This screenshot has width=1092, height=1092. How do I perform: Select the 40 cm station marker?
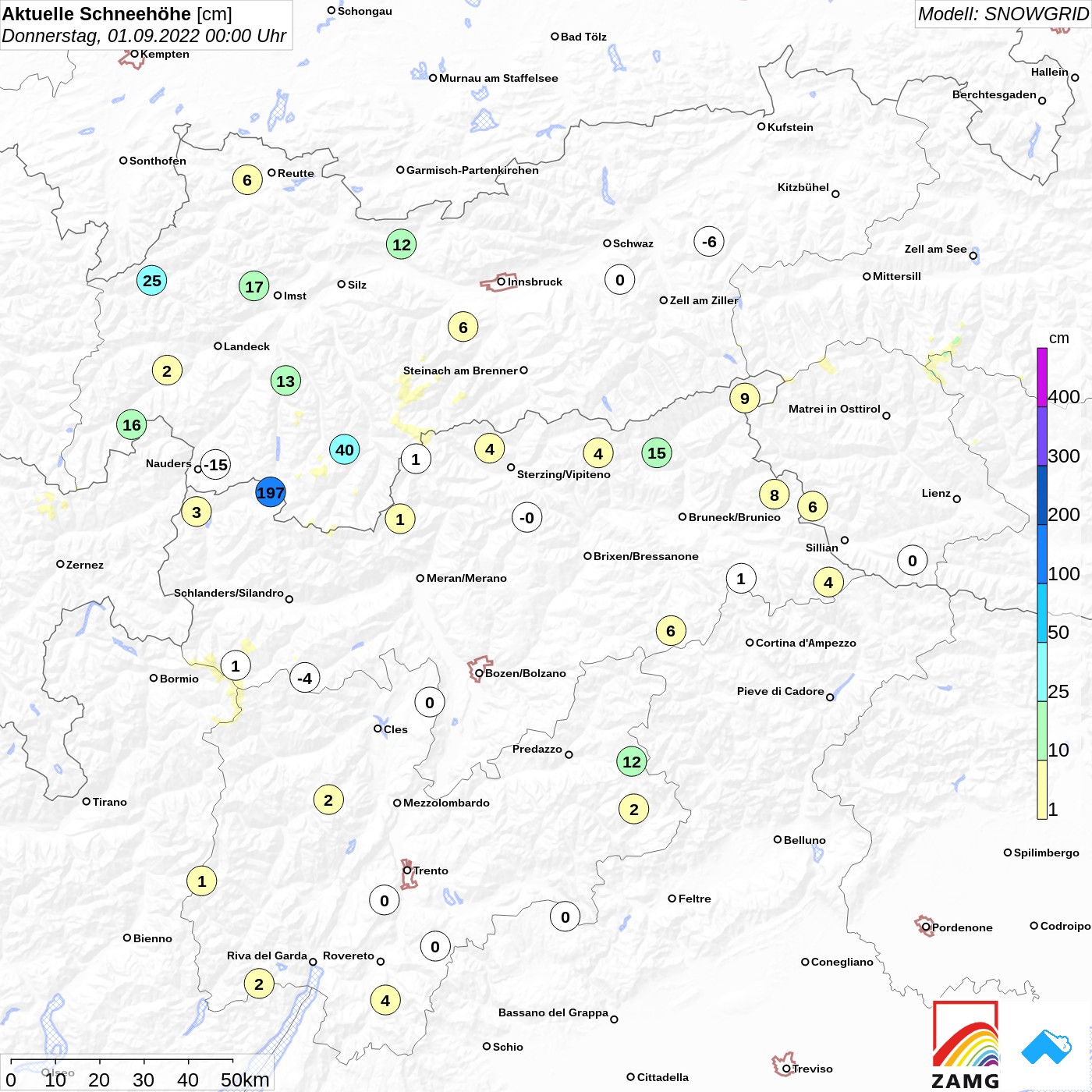pyautogui.click(x=345, y=449)
